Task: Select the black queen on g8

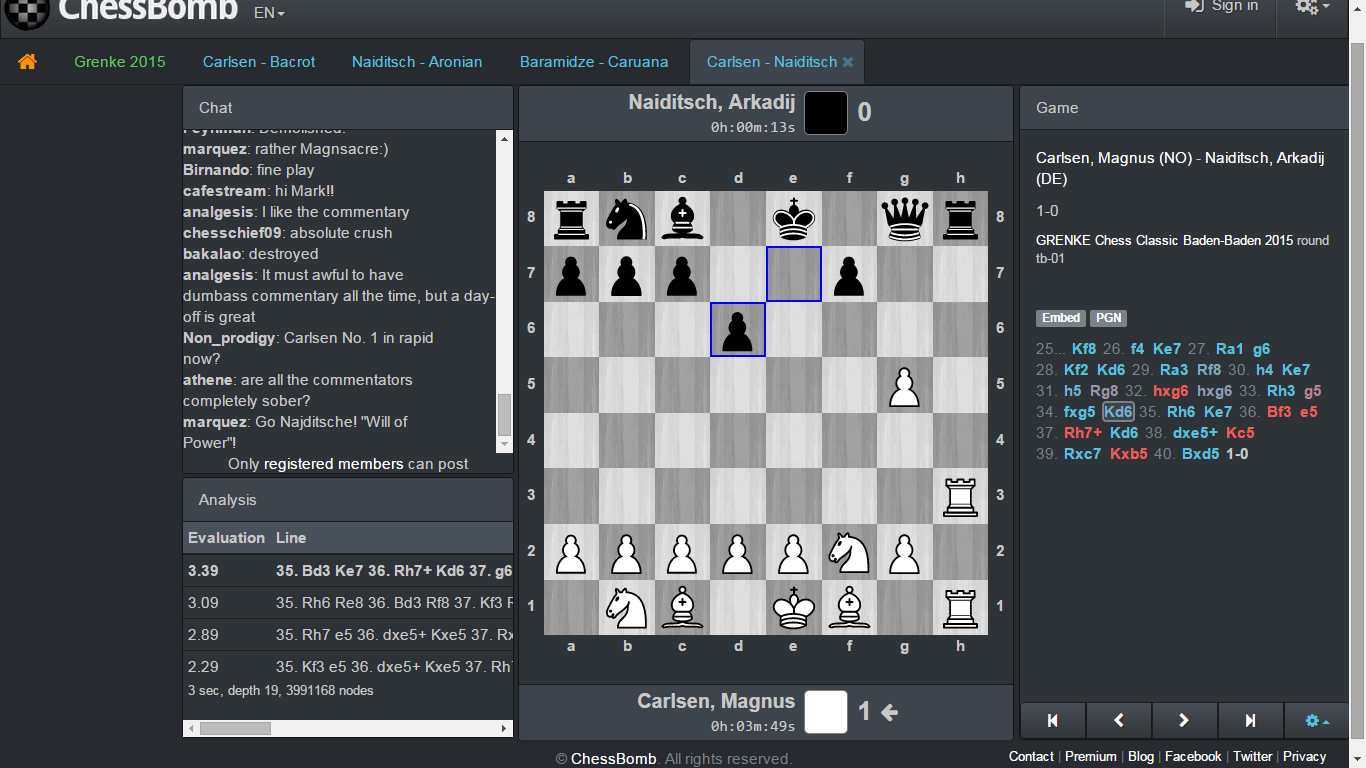Action: click(x=904, y=219)
